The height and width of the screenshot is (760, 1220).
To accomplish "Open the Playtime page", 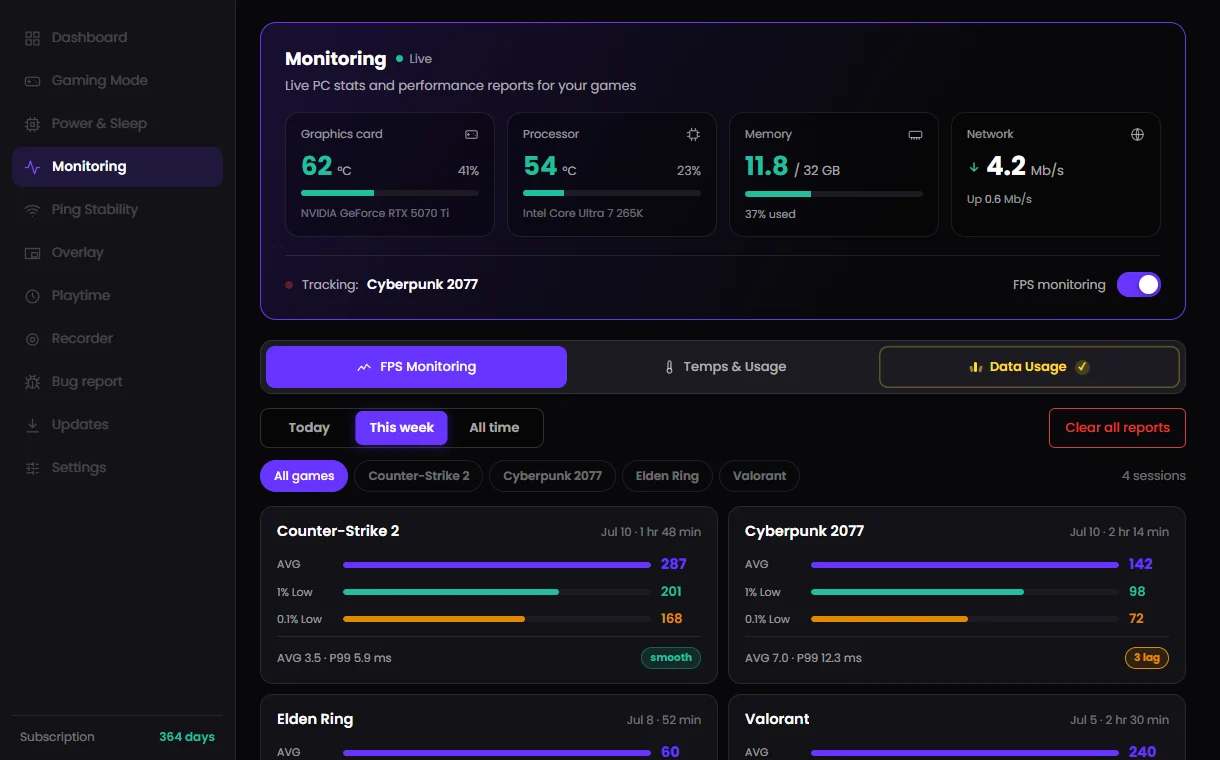I will coord(117,296).
